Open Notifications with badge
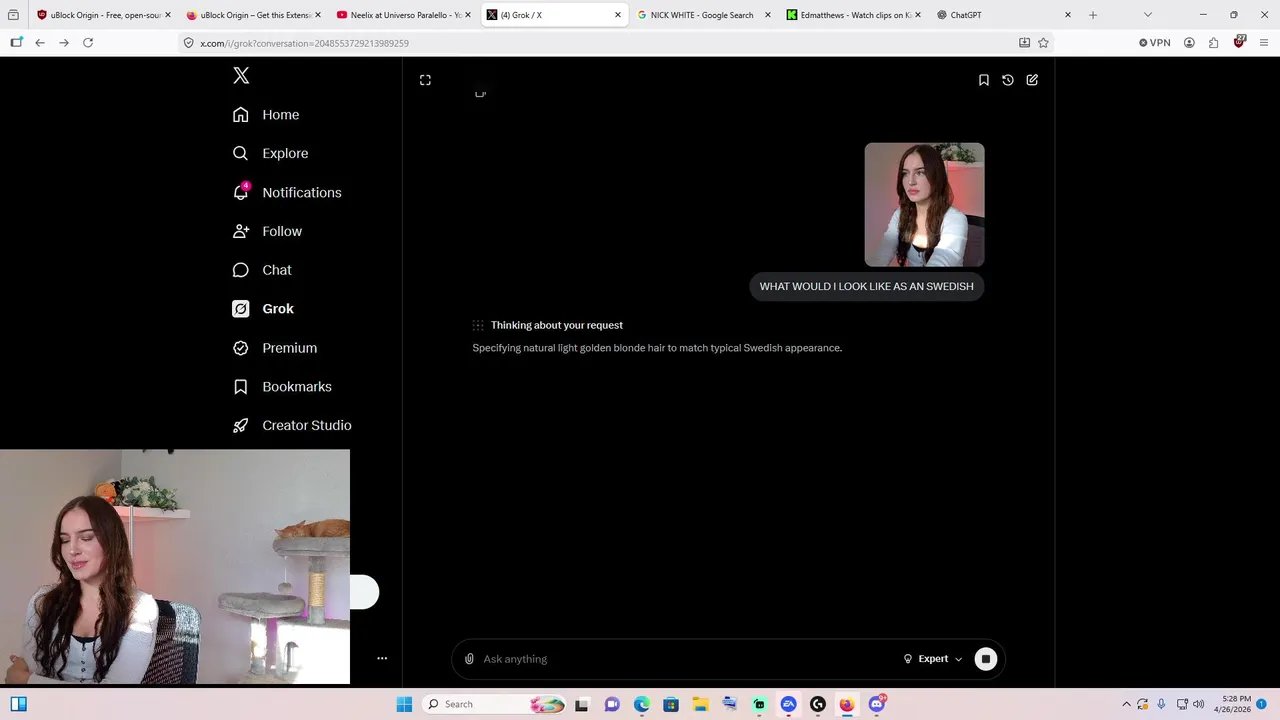Viewport: 1280px width, 720px height. 287,192
